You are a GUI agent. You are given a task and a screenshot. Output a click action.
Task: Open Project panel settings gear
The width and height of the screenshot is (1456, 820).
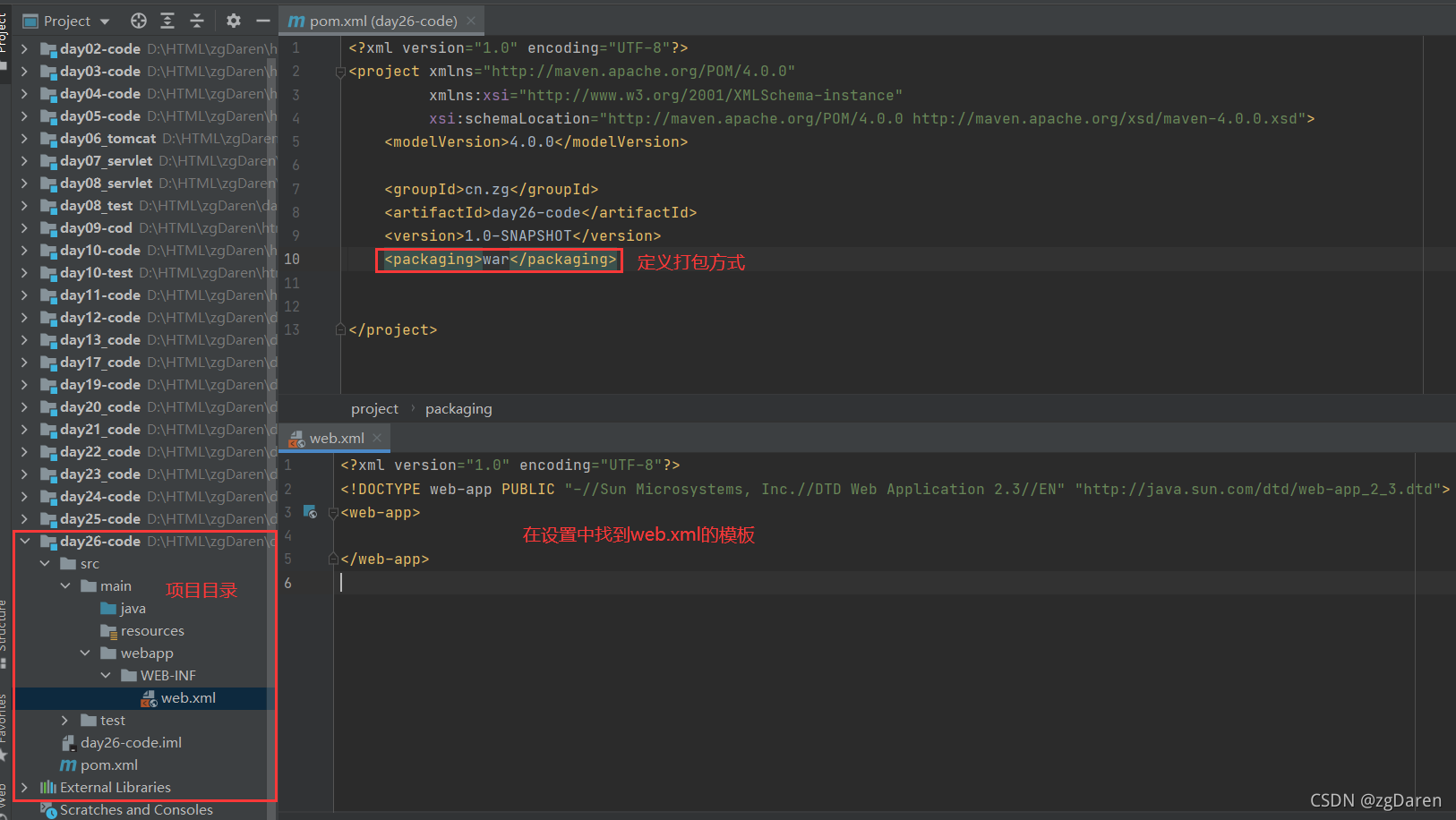coord(234,21)
